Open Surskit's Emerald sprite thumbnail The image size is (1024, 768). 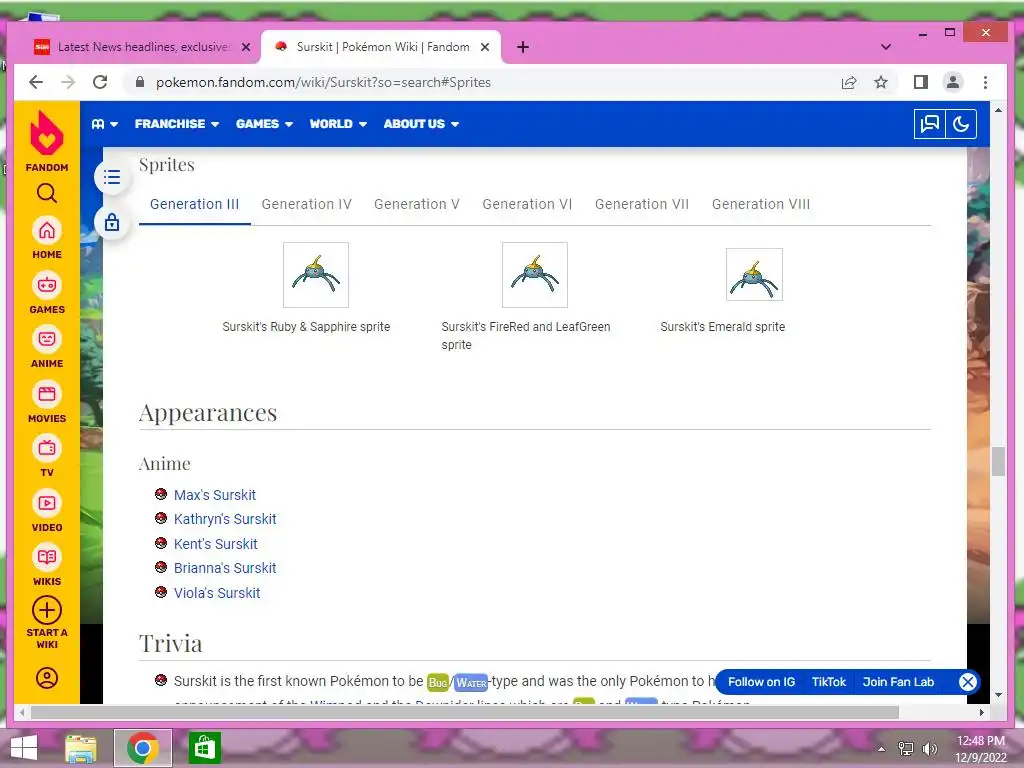click(x=754, y=274)
